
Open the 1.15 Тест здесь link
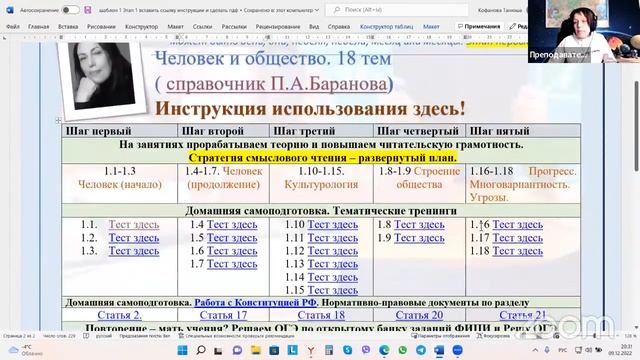coord(333,290)
